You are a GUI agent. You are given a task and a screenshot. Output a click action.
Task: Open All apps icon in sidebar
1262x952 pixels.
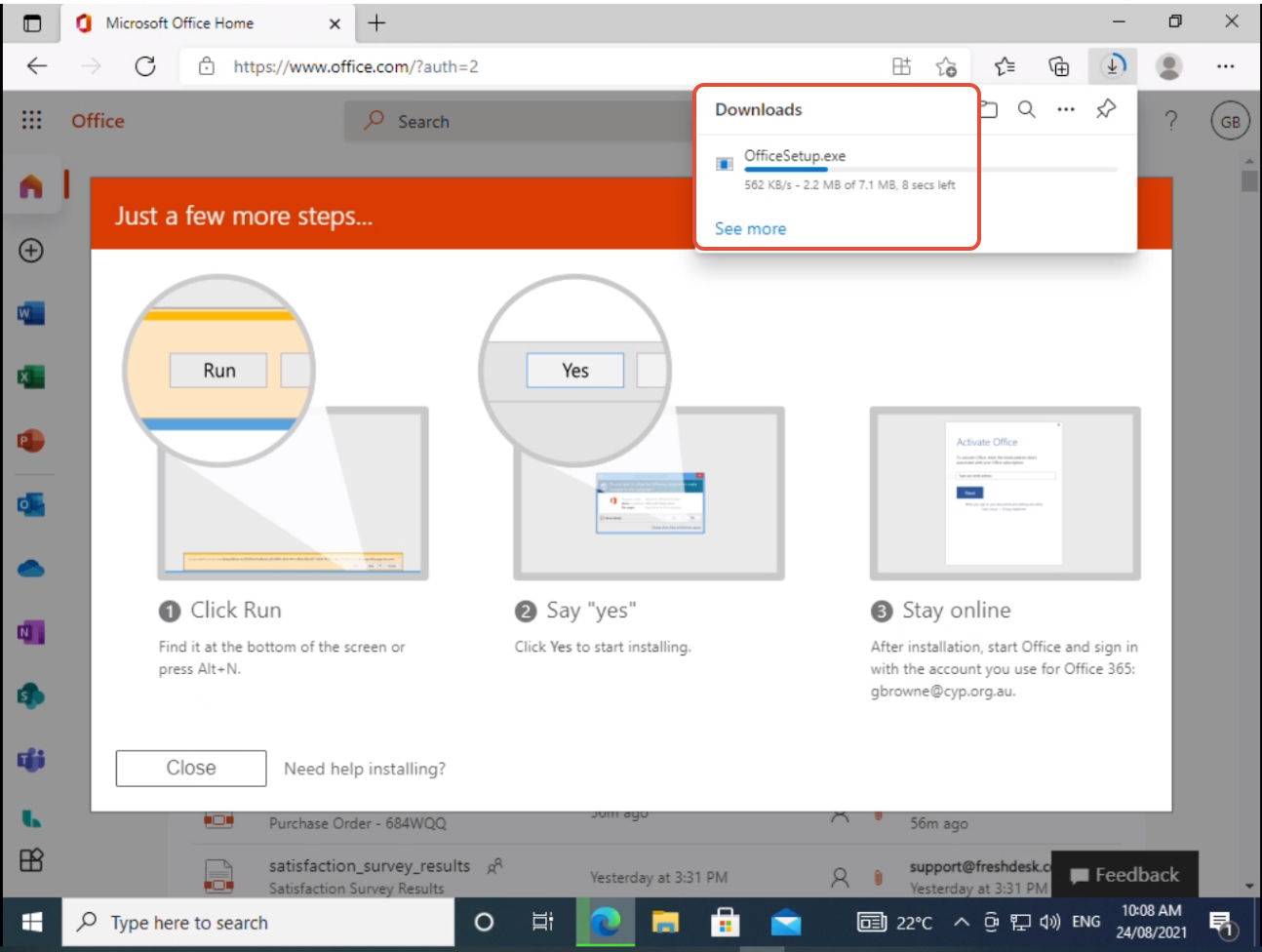tap(31, 859)
